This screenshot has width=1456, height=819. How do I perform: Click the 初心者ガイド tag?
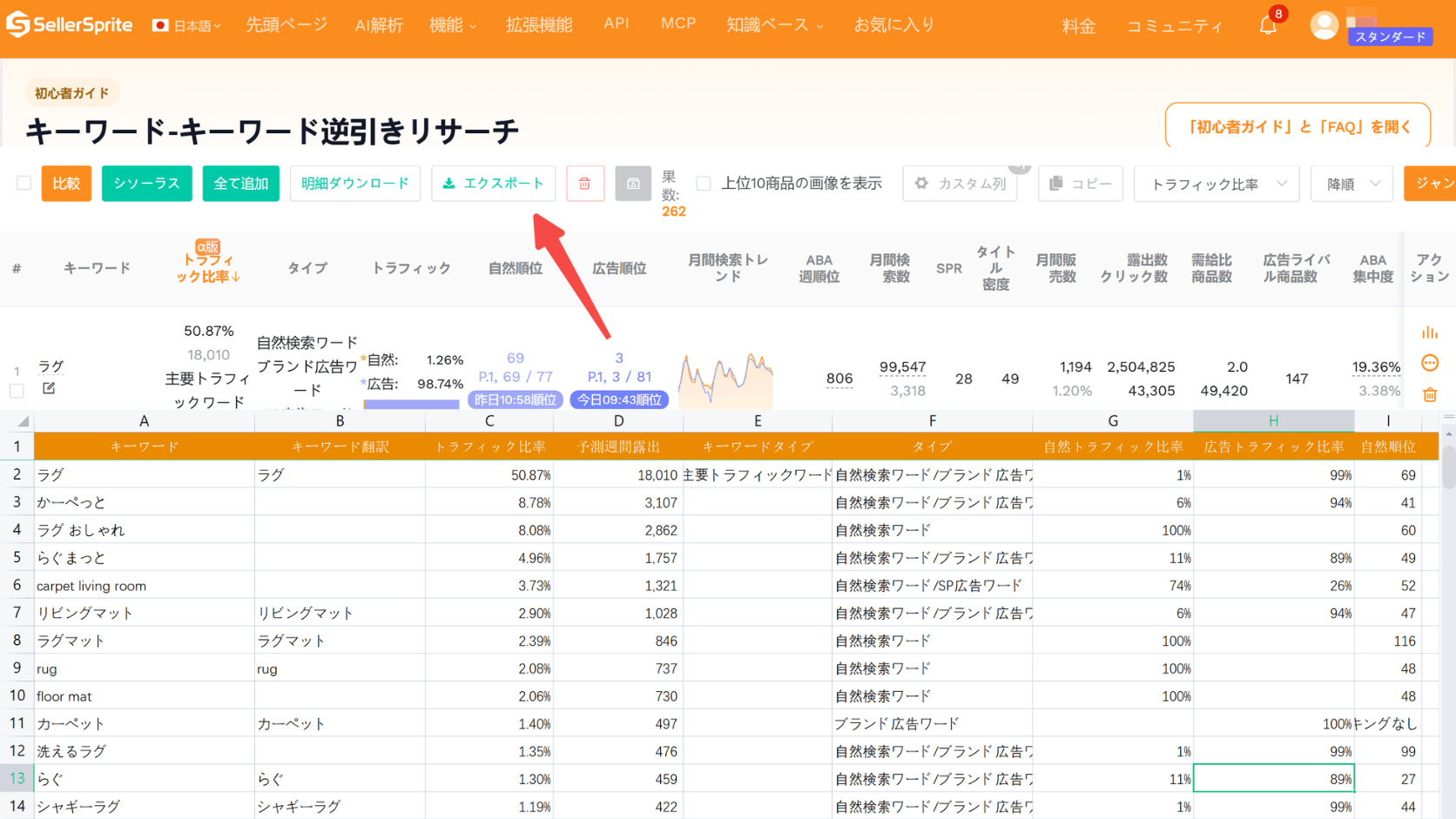[x=72, y=93]
